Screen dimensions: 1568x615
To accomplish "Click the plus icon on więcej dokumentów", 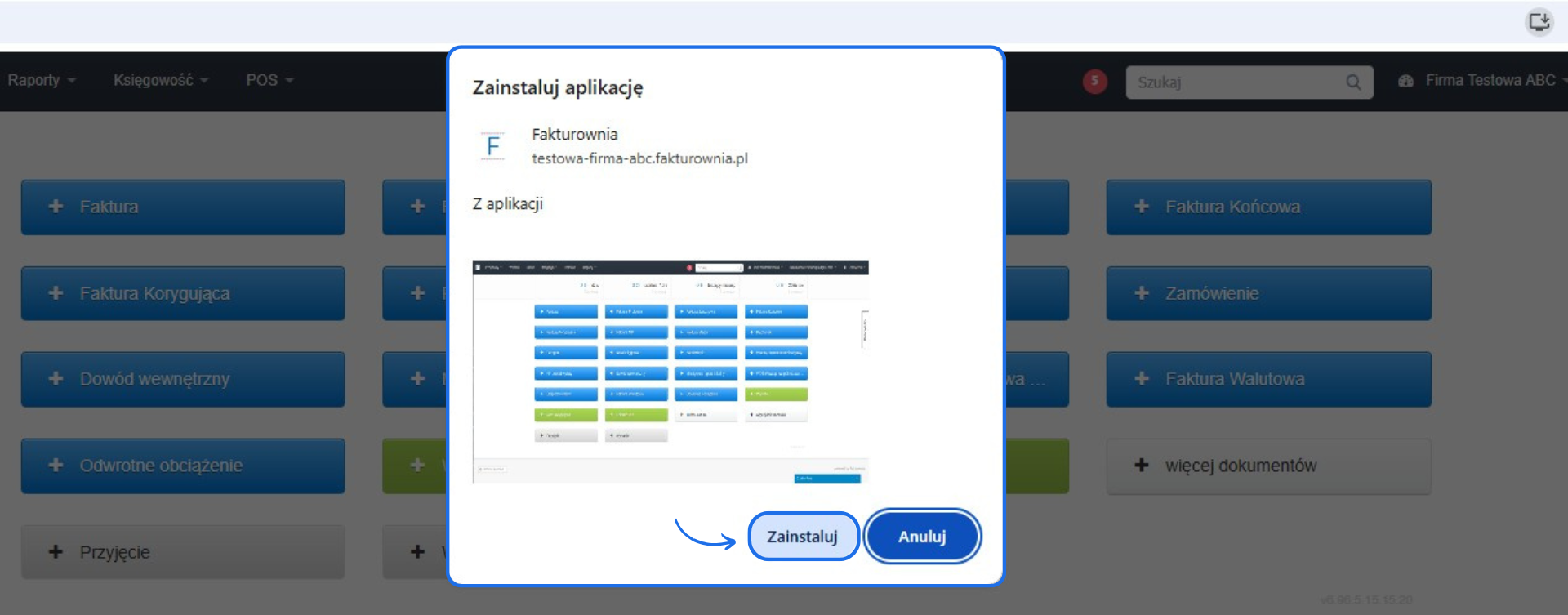I will pos(1142,465).
